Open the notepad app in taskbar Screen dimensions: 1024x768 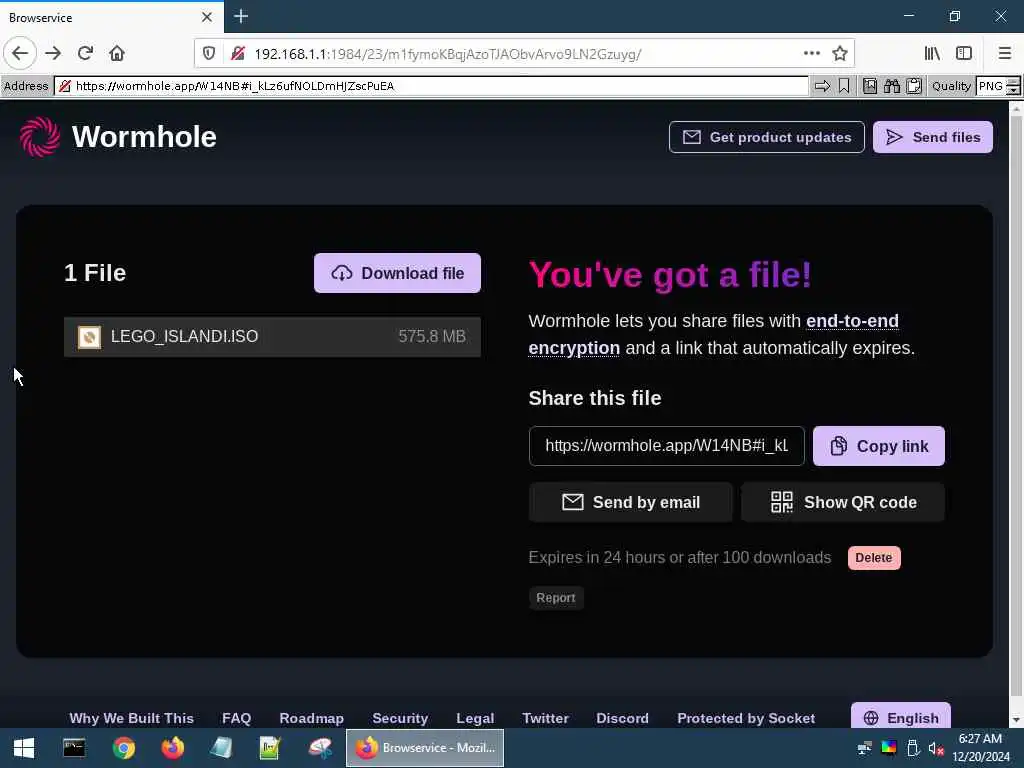pyautogui.click(x=221, y=748)
